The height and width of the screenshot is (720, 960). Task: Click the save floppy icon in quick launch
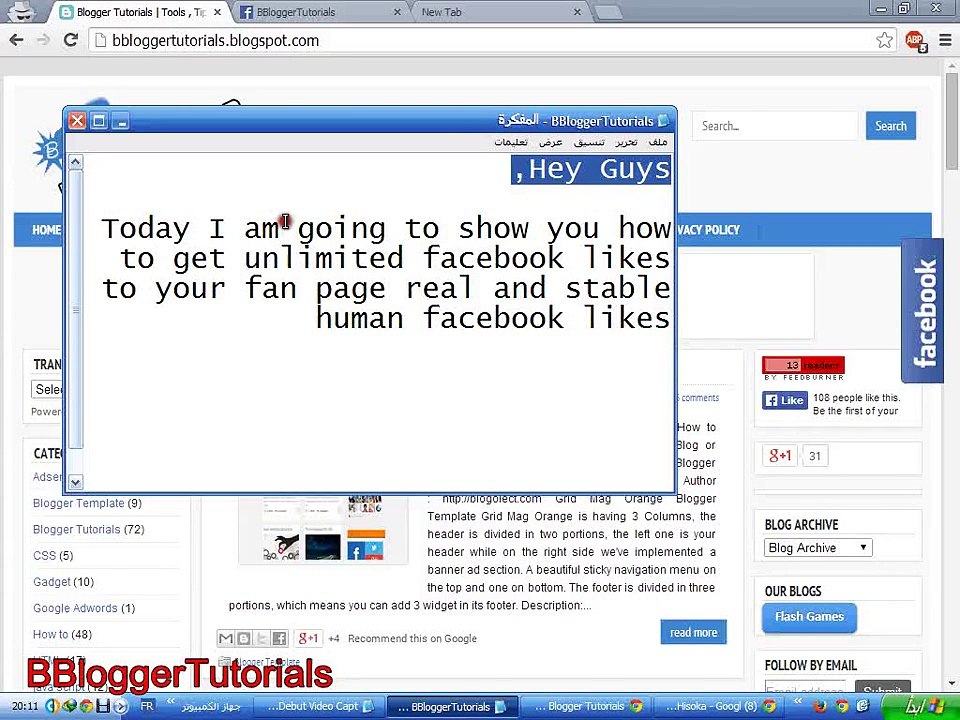click(103, 706)
